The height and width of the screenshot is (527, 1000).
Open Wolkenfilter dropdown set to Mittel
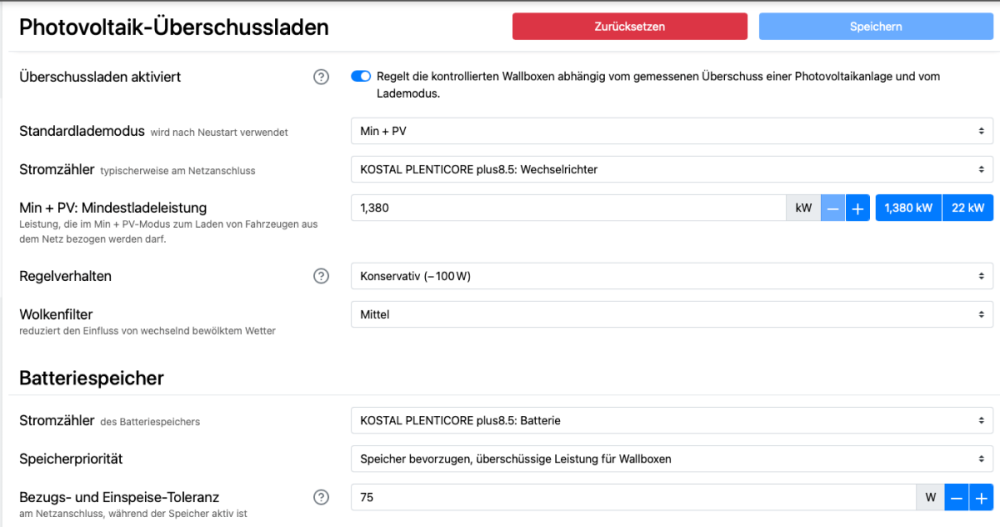click(672, 315)
